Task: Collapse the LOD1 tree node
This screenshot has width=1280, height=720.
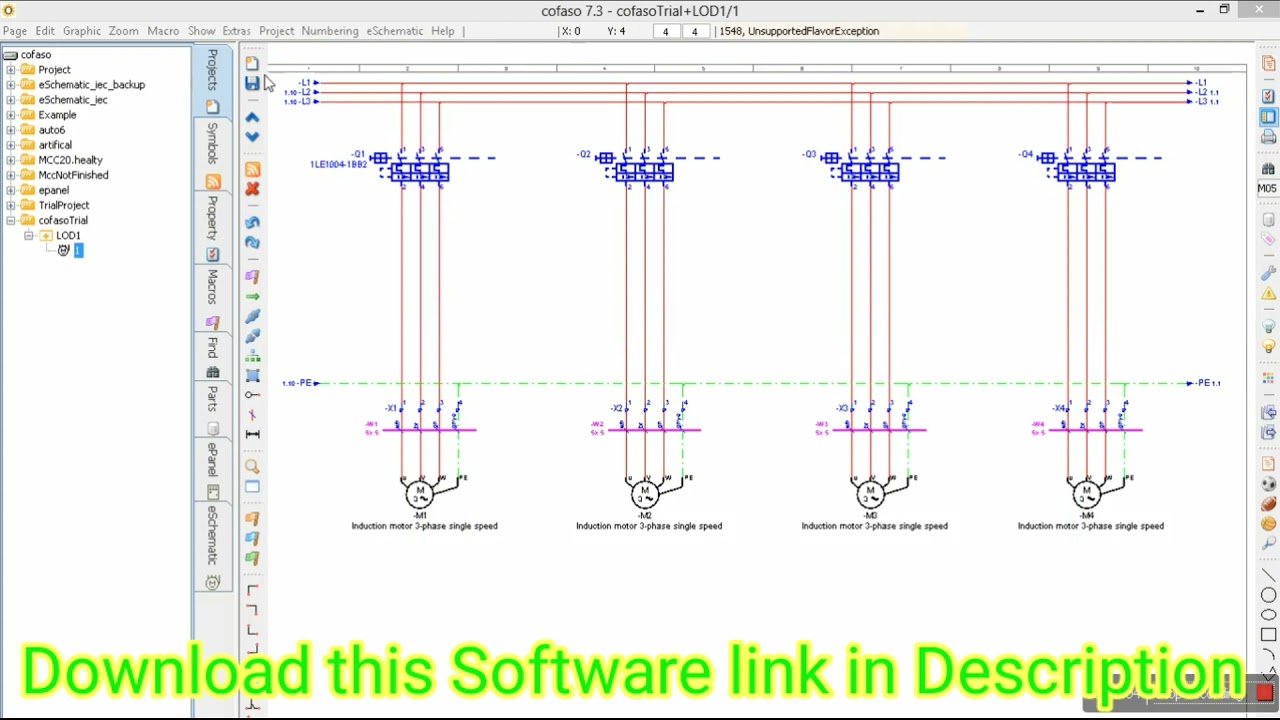Action: [x=29, y=236]
